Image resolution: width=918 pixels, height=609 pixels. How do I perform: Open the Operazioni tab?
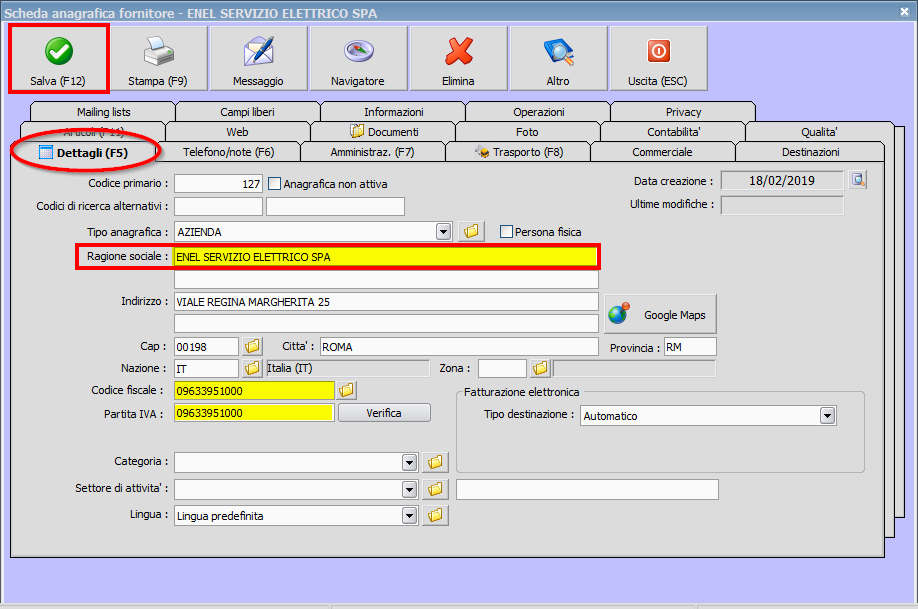(539, 112)
